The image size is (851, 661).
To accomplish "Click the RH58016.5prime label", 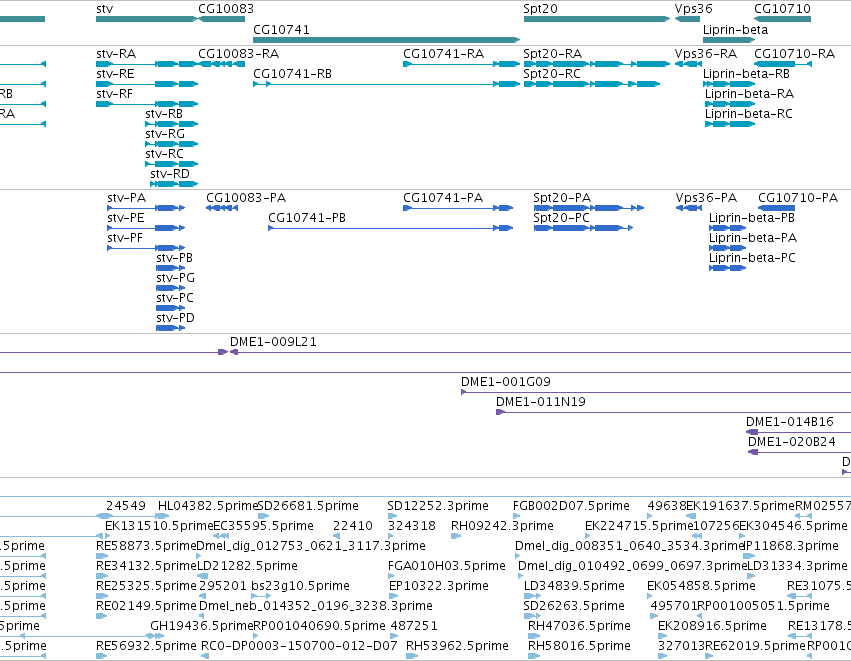I will tap(579, 646).
